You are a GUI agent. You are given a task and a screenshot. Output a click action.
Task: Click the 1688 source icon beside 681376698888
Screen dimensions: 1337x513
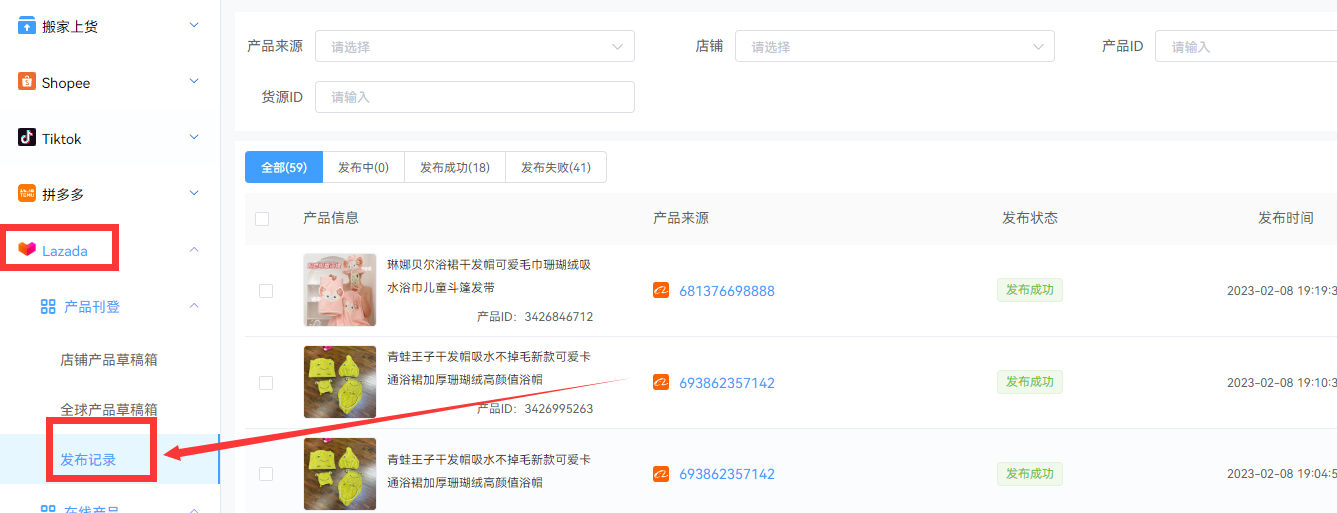[x=661, y=290]
